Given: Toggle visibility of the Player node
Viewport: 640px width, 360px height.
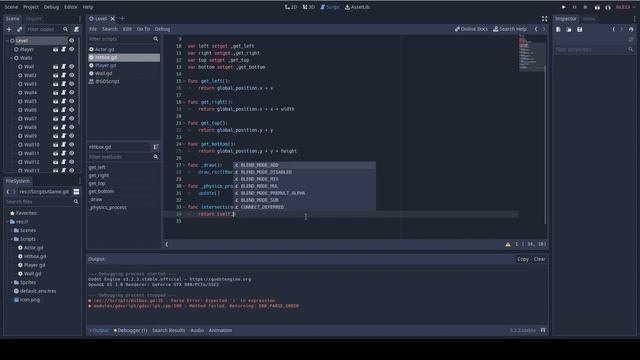Looking at the screenshot, I should coord(72,49).
